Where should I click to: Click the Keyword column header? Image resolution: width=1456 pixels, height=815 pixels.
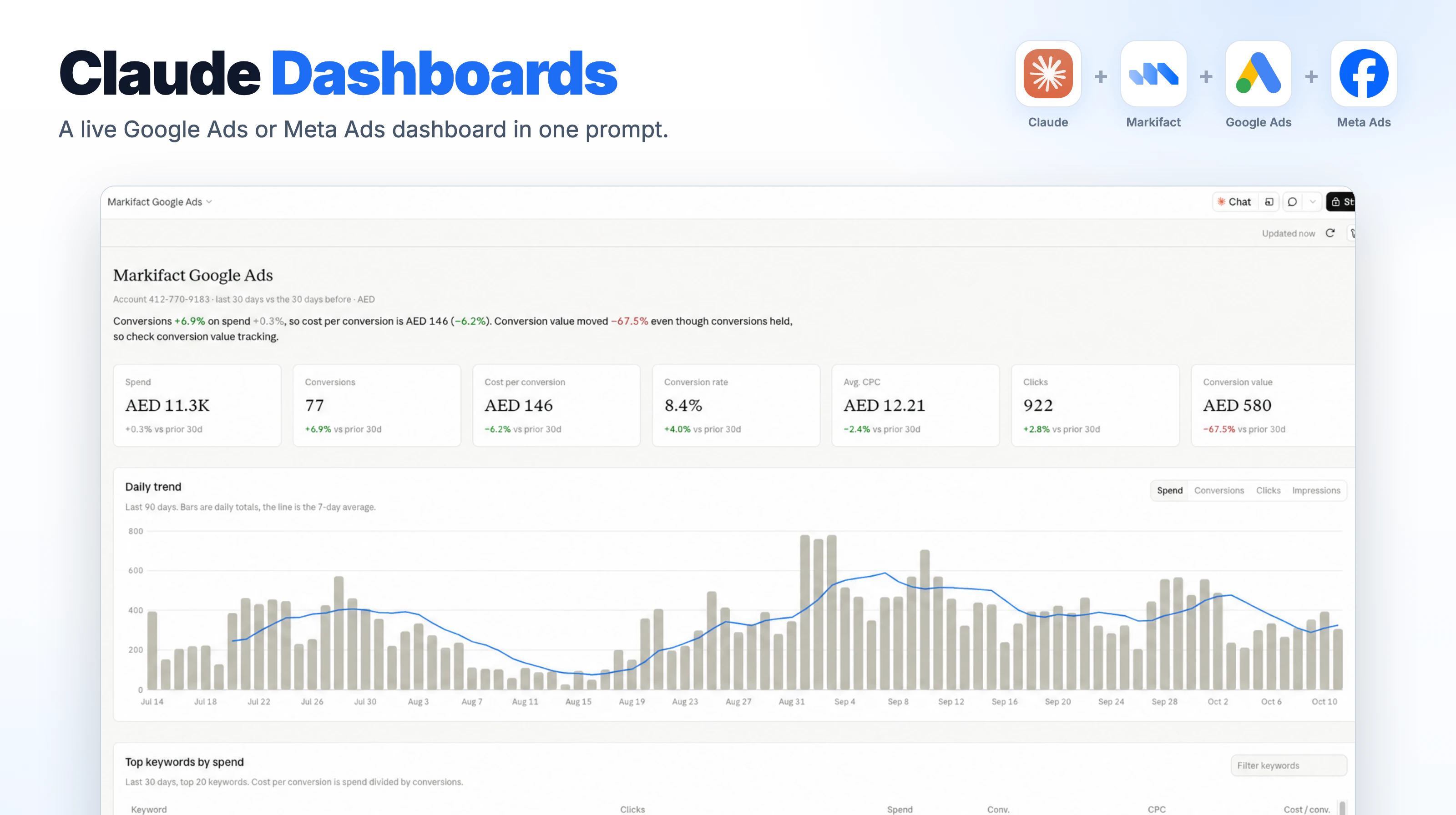click(x=149, y=809)
